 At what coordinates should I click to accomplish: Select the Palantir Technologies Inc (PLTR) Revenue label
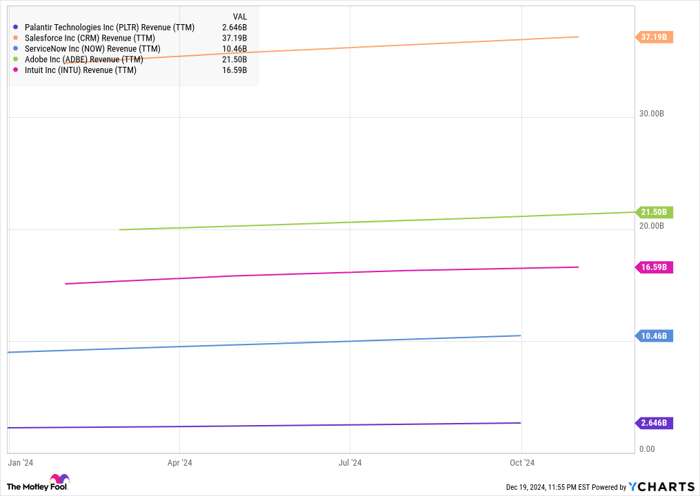coord(109,27)
